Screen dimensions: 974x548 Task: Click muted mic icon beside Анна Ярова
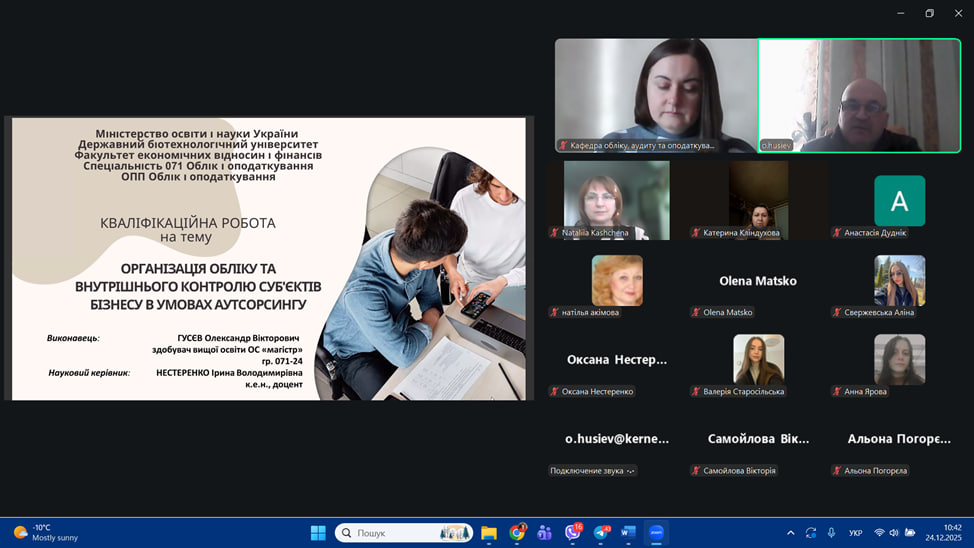837,392
